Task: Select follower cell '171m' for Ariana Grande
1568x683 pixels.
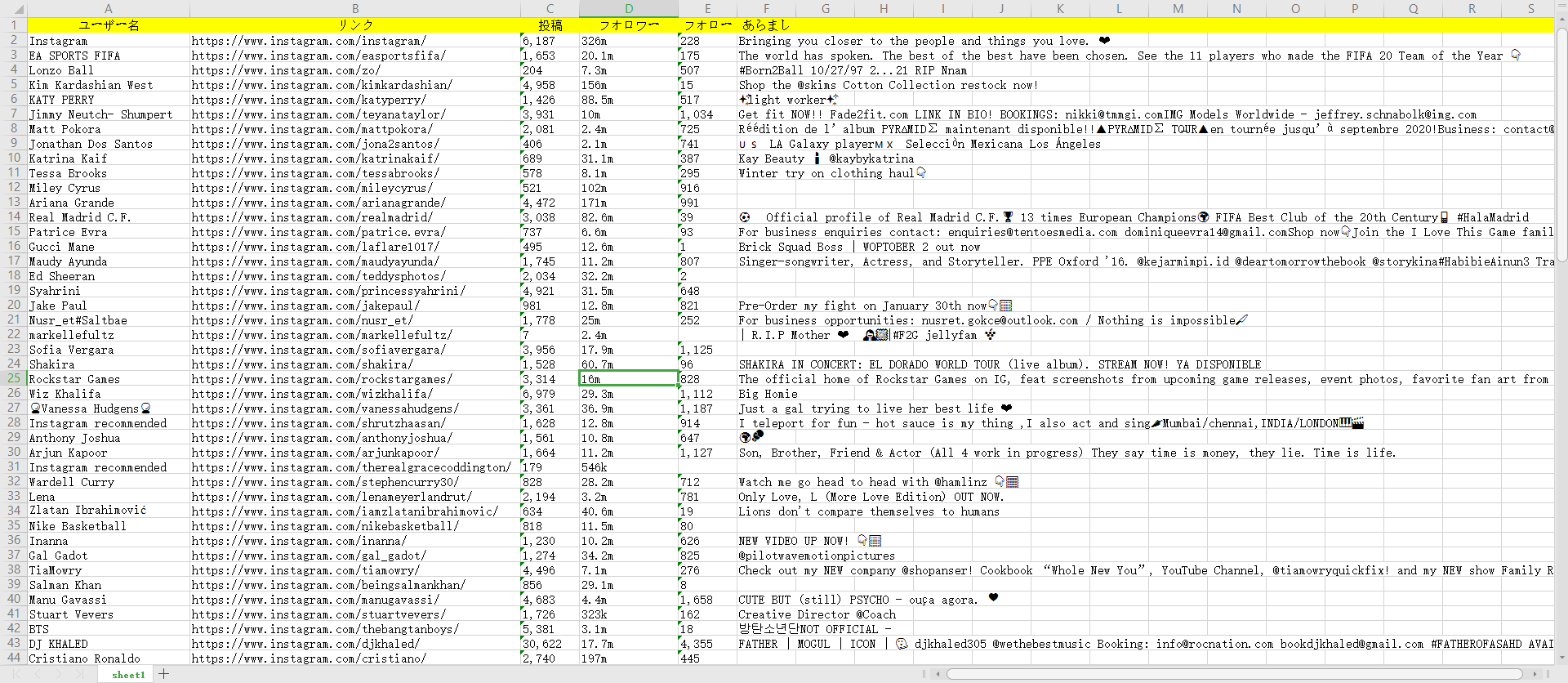Action: coord(629,202)
